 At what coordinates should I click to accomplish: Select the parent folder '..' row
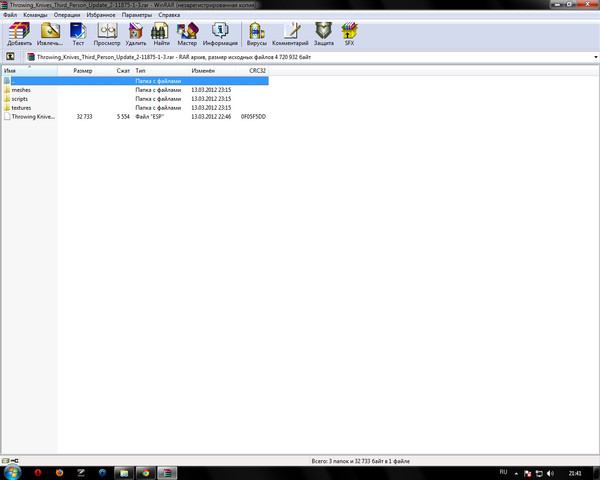(x=136, y=81)
